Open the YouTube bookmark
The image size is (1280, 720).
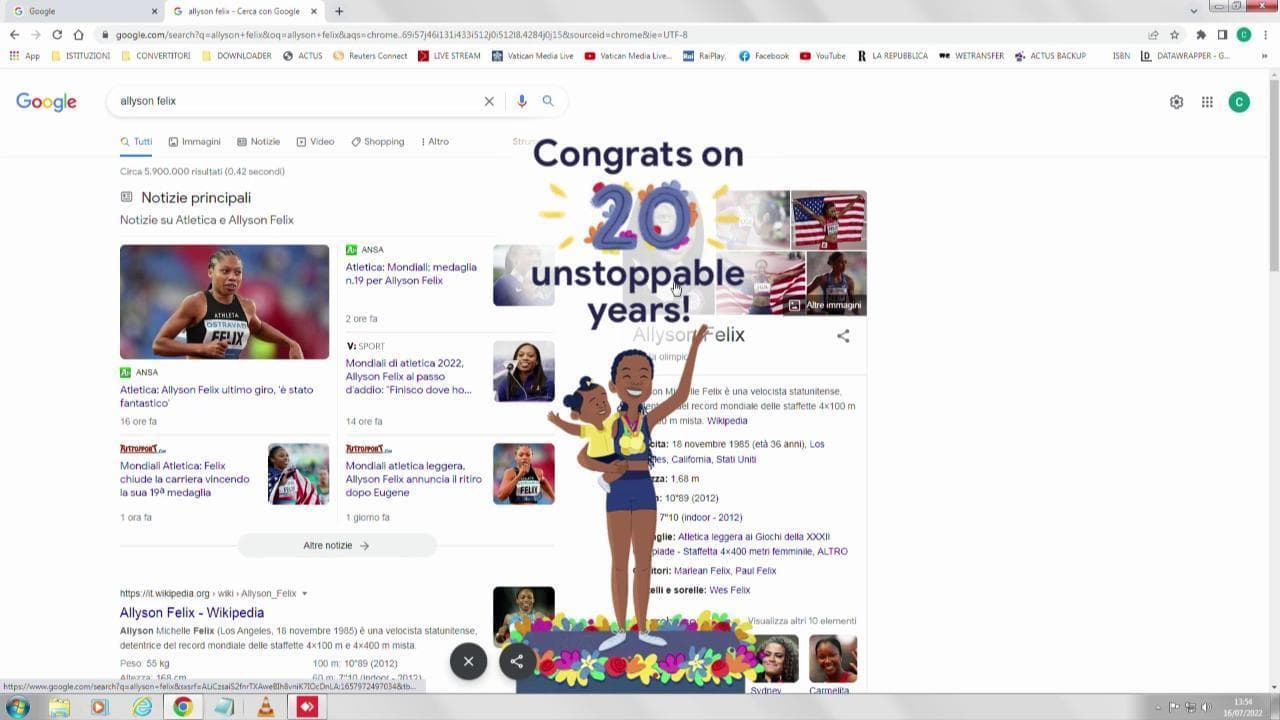[x=822, y=56]
